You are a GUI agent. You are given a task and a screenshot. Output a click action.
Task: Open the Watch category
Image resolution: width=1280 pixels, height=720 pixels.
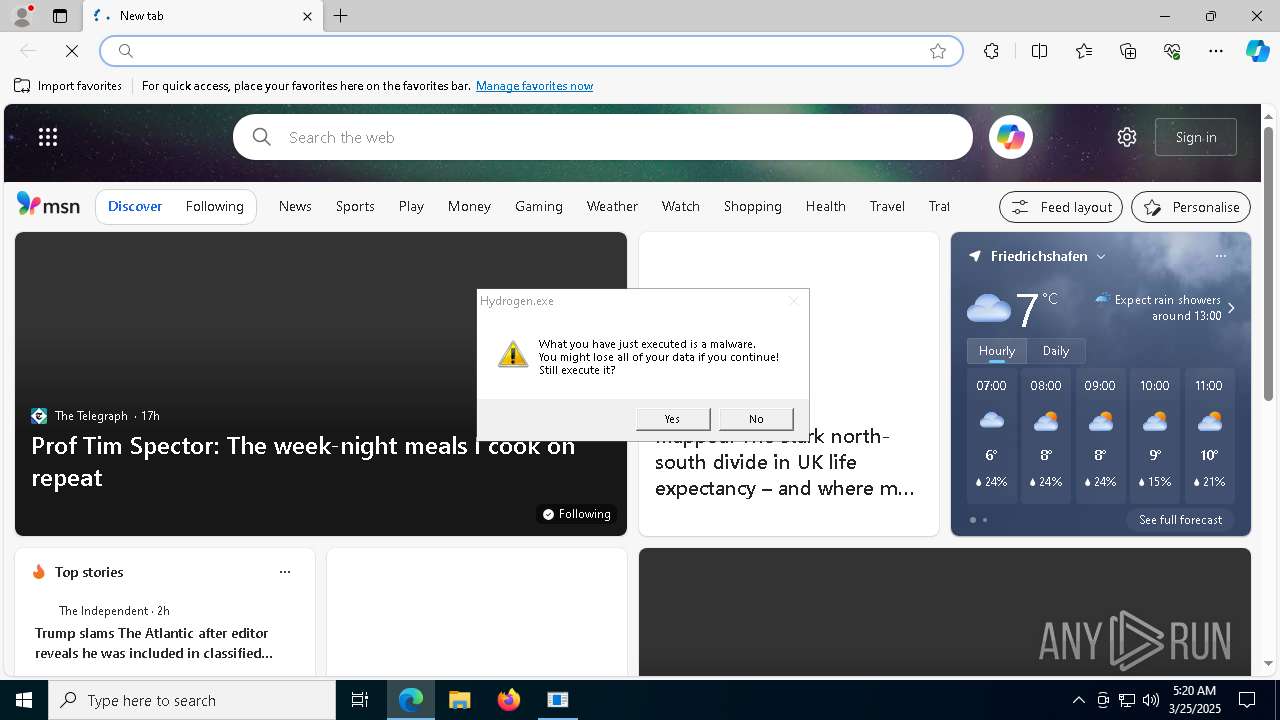(x=680, y=206)
